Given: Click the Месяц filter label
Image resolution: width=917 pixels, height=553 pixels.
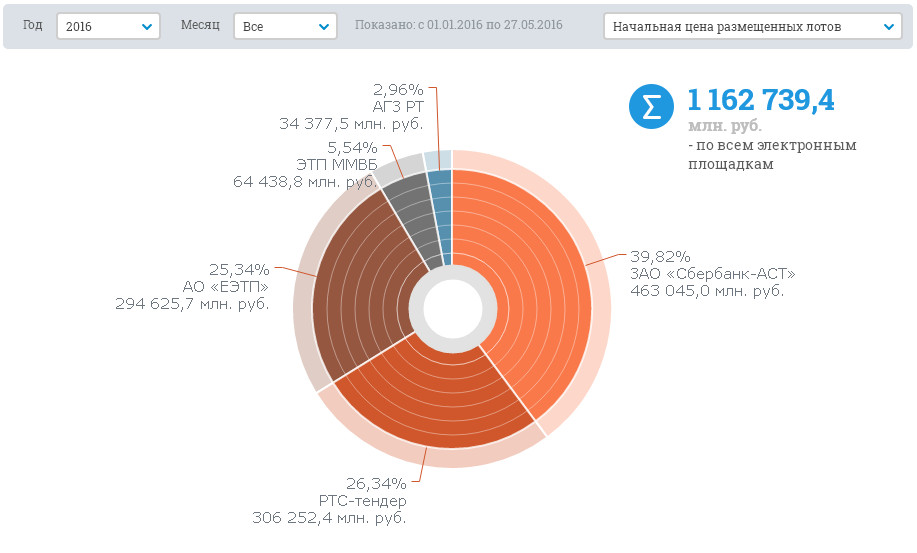Looking at the screenshot, I should (200, 25).
